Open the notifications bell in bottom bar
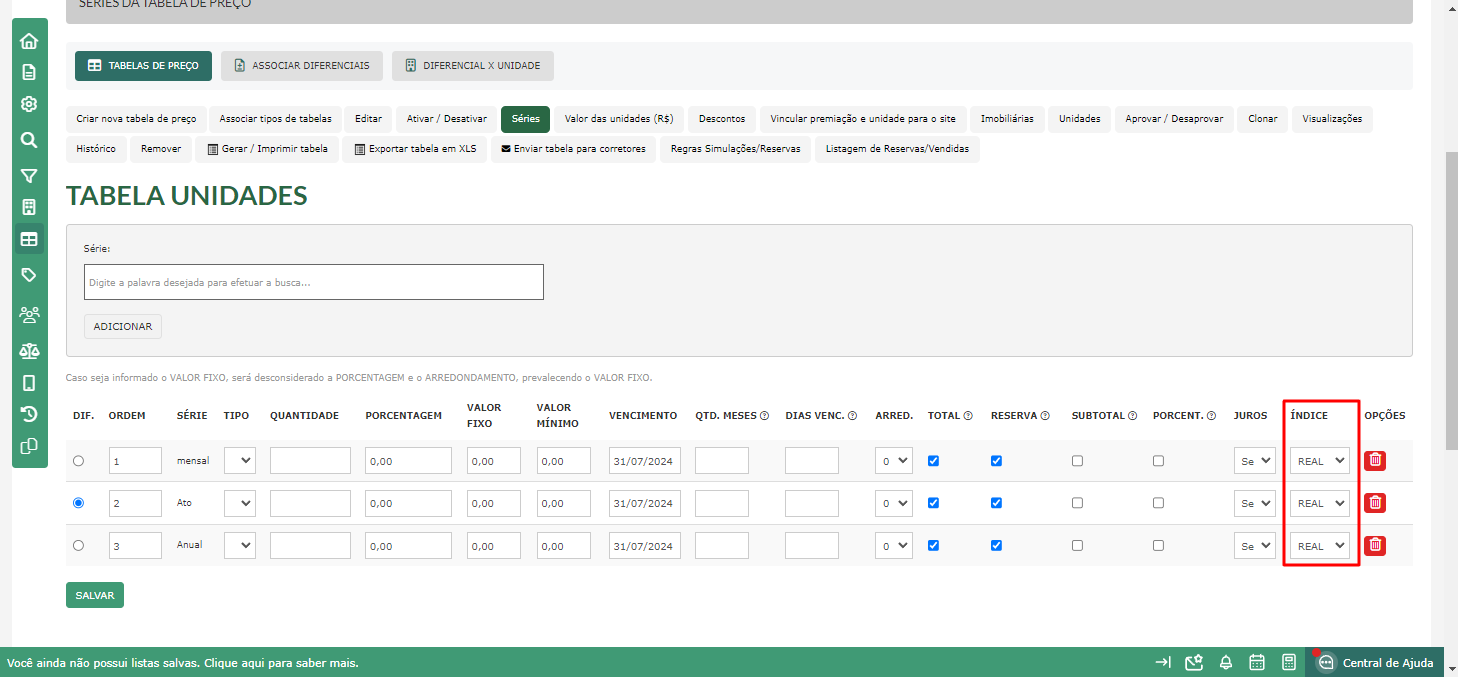This screenshot has height=677, width=1458. pos(1226,662)
